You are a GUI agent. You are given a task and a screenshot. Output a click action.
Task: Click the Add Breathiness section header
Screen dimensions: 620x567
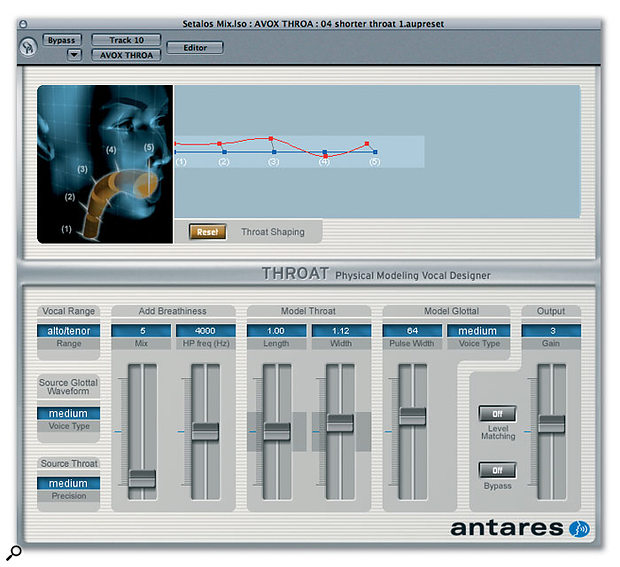(x=172, y=311)
